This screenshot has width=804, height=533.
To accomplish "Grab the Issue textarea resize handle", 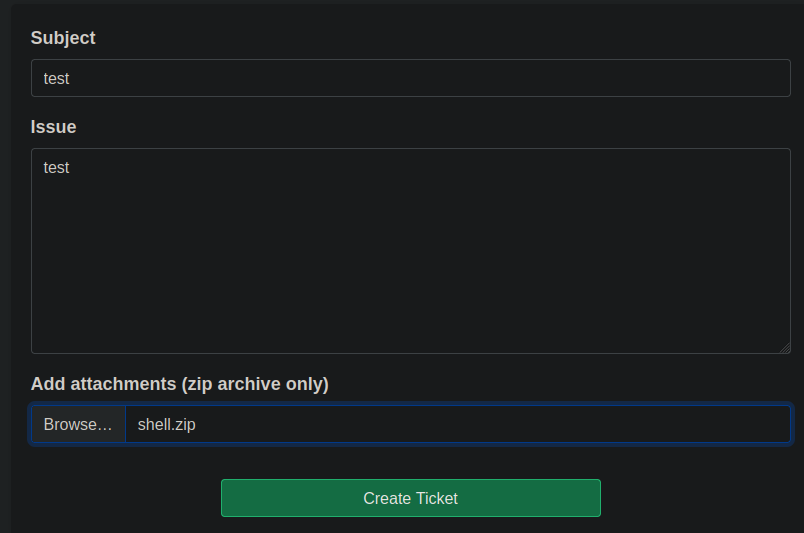I will 785,348.
